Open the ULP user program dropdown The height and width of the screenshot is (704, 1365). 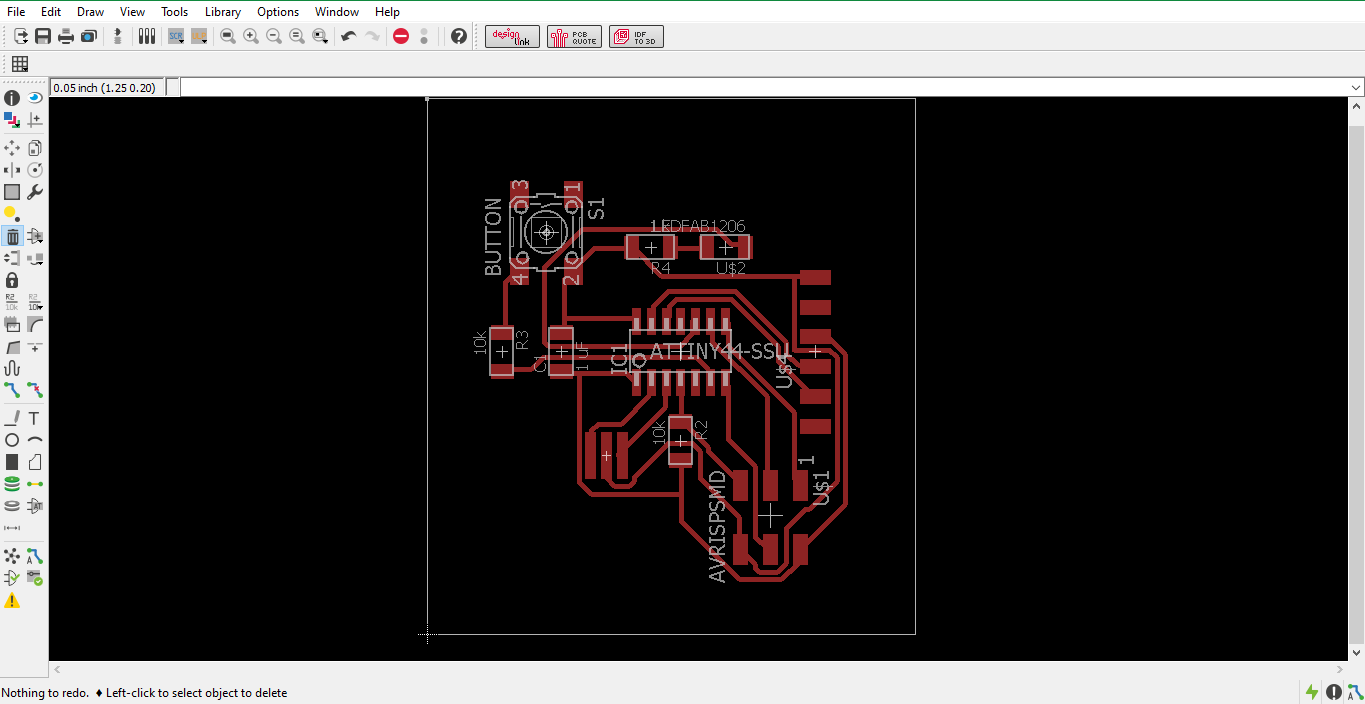point(199,36)
